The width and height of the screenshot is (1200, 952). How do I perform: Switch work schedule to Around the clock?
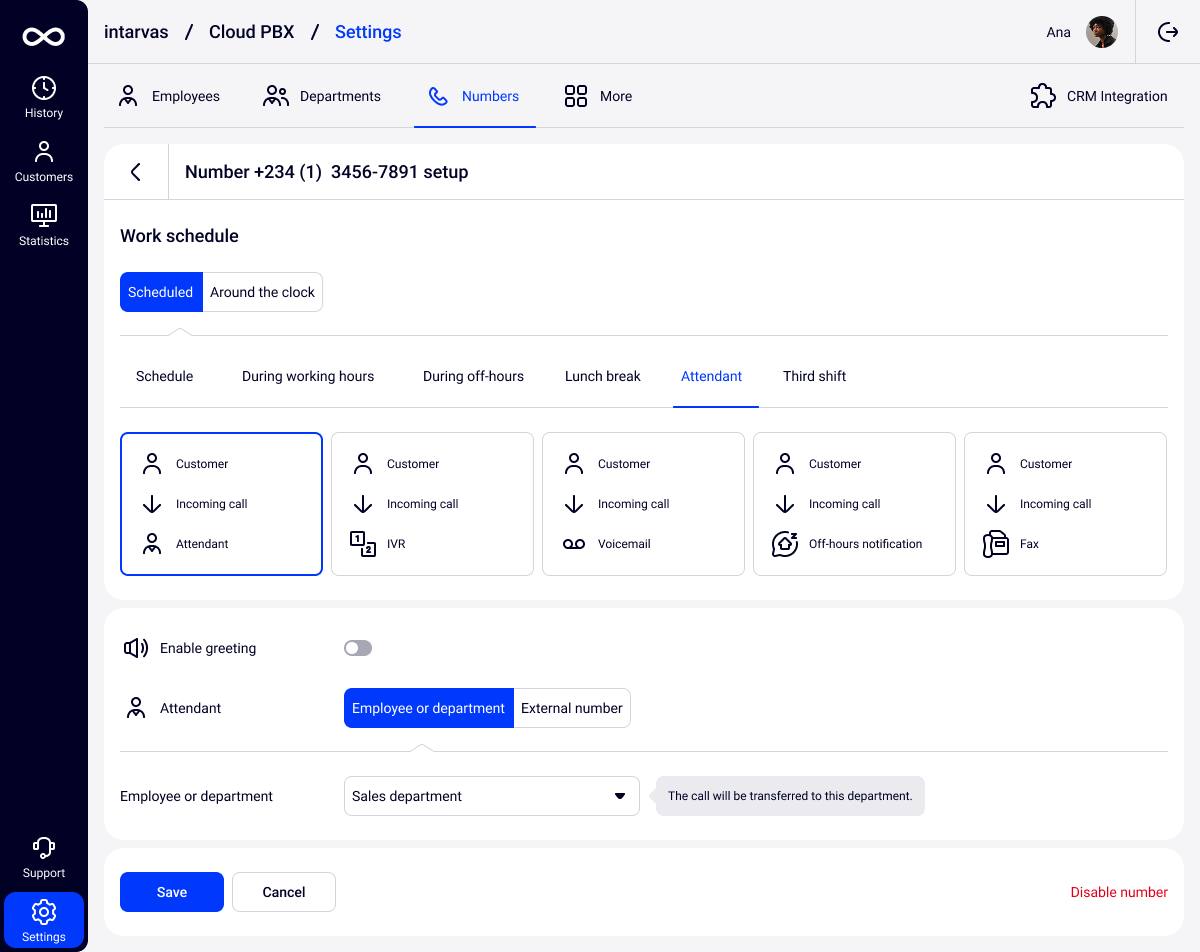[262, 292]
